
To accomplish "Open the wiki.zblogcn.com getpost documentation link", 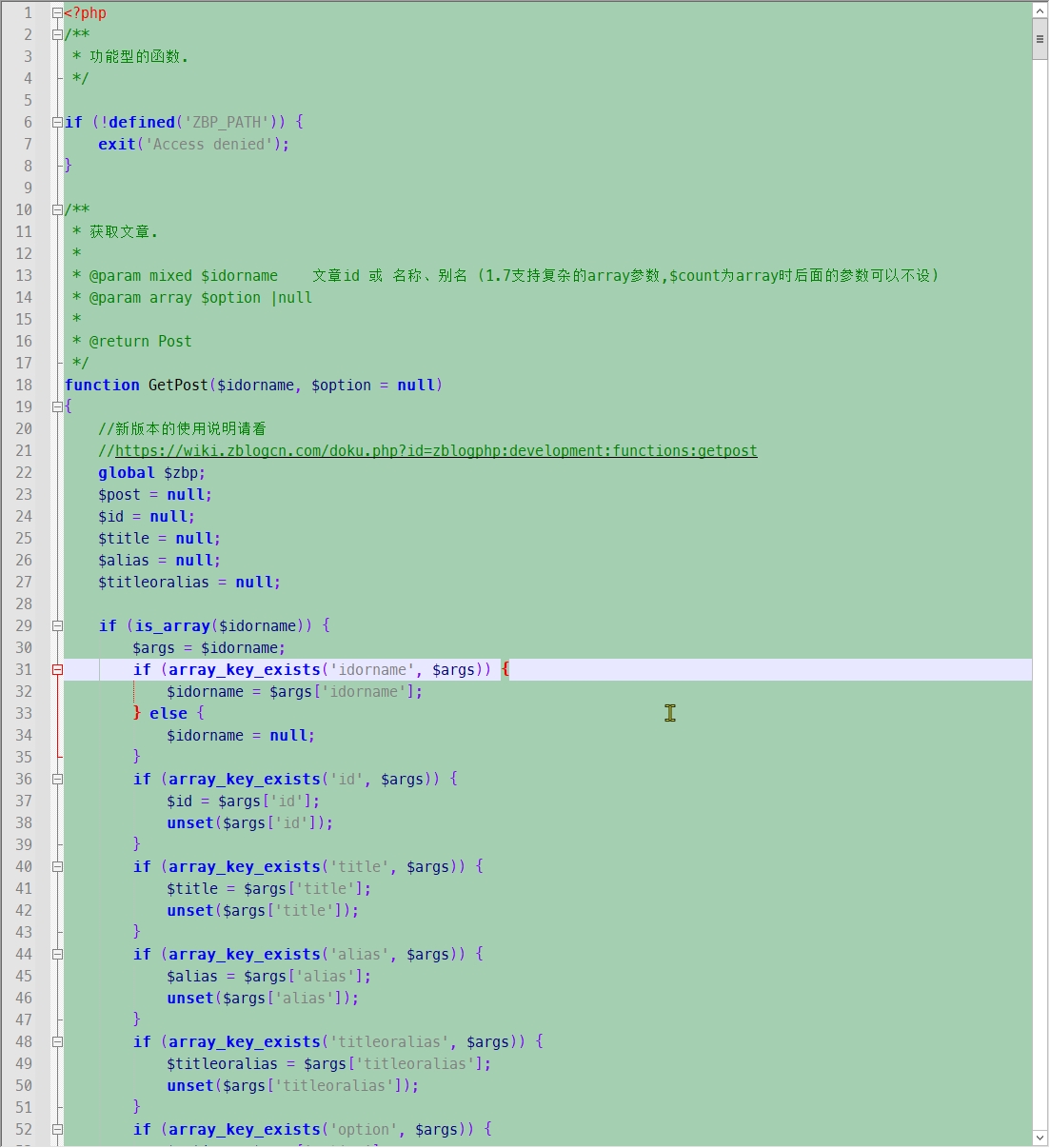I will point(436,451).
